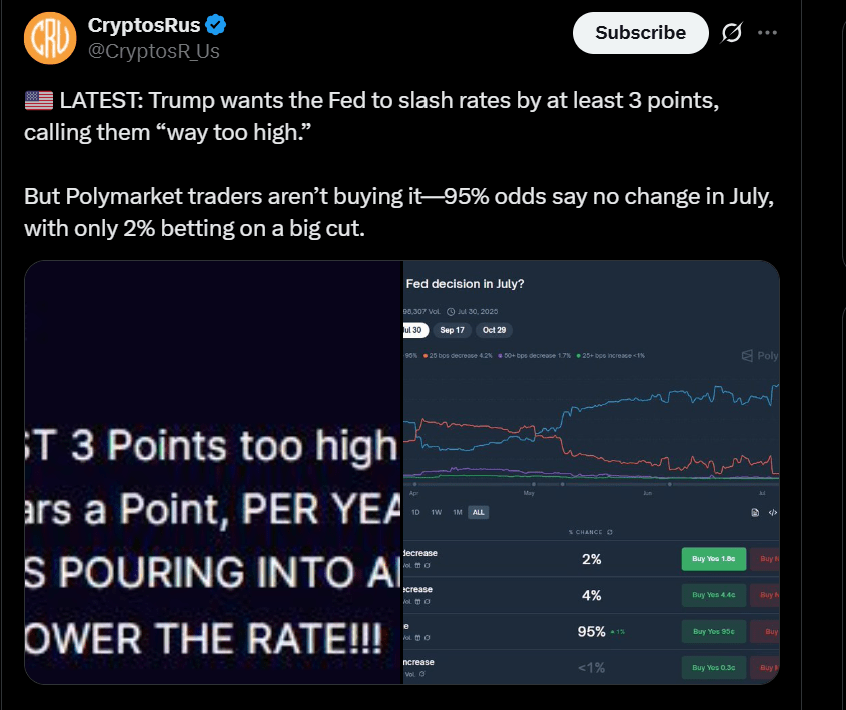Screen dimensions: 846x710
Task: Open the CryptosRus profile avatar
Action: coord(49,37)
